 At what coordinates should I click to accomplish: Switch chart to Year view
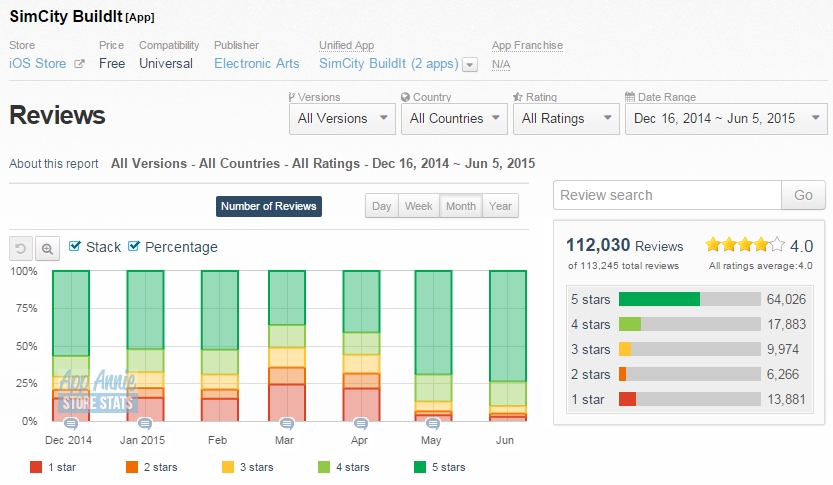click(500, 206)
